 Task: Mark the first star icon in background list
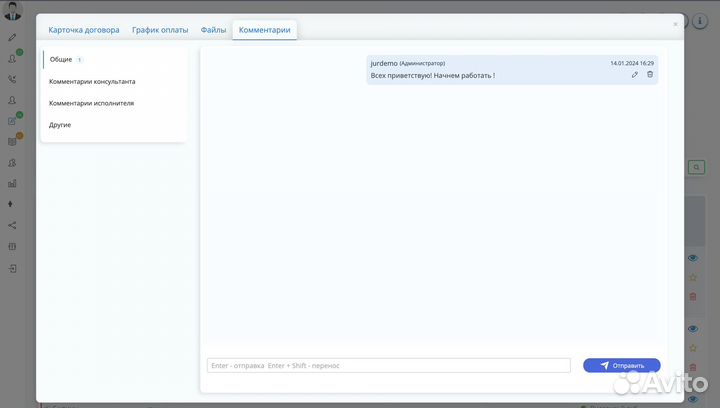point(693,277)
